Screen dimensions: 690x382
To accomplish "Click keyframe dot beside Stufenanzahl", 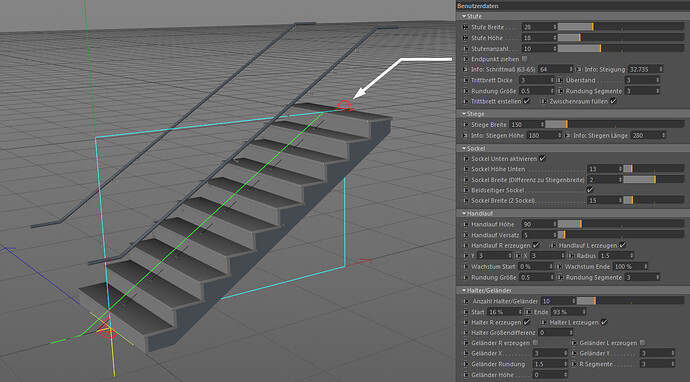I will click(466, 48).
